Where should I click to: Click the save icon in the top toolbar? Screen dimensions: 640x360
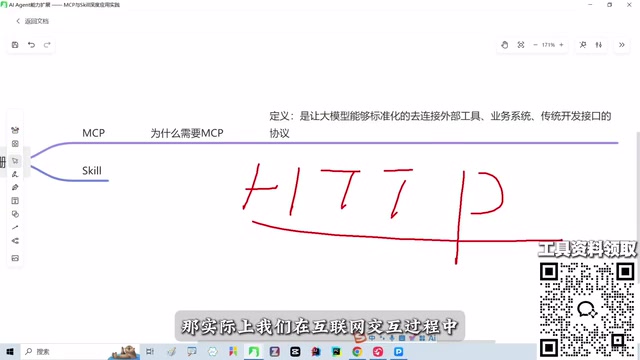15,45
